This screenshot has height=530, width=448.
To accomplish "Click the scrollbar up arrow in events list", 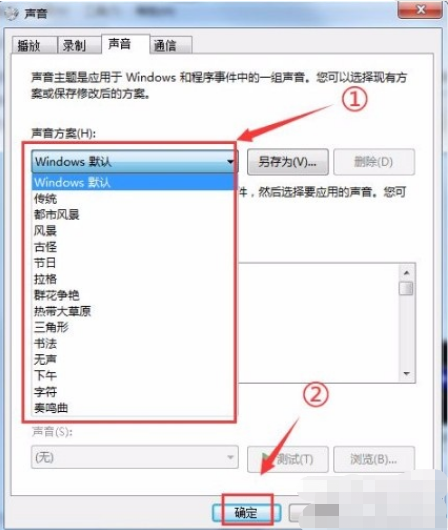I will pos(406,272).
